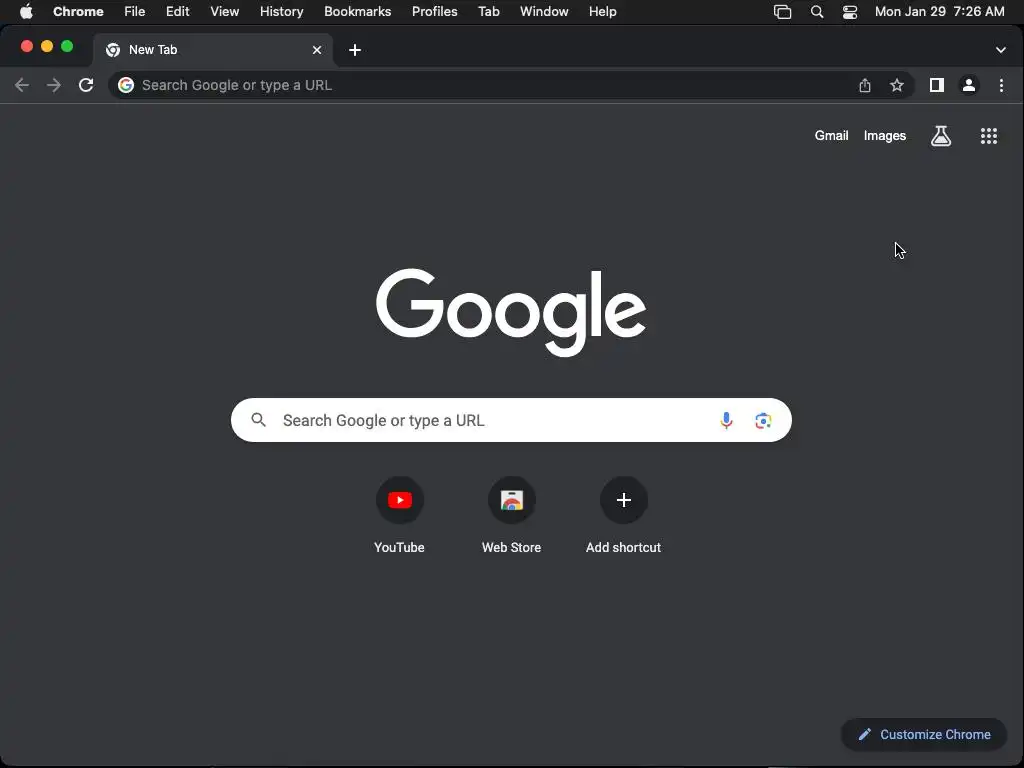Open the History menu
Screen dimensions: 1024x768
(281, 12)
